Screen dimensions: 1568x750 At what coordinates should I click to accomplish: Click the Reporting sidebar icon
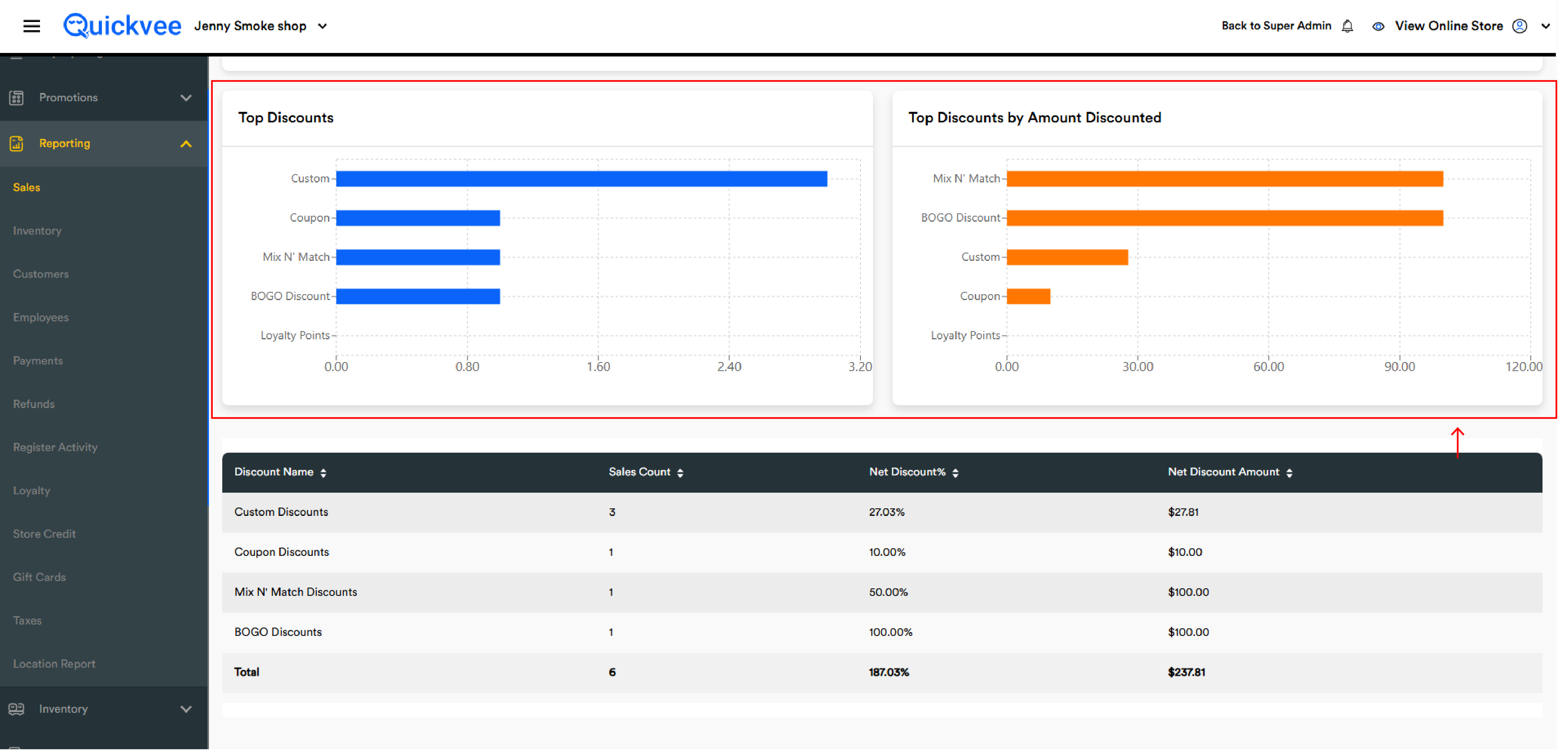pos(16,144)
